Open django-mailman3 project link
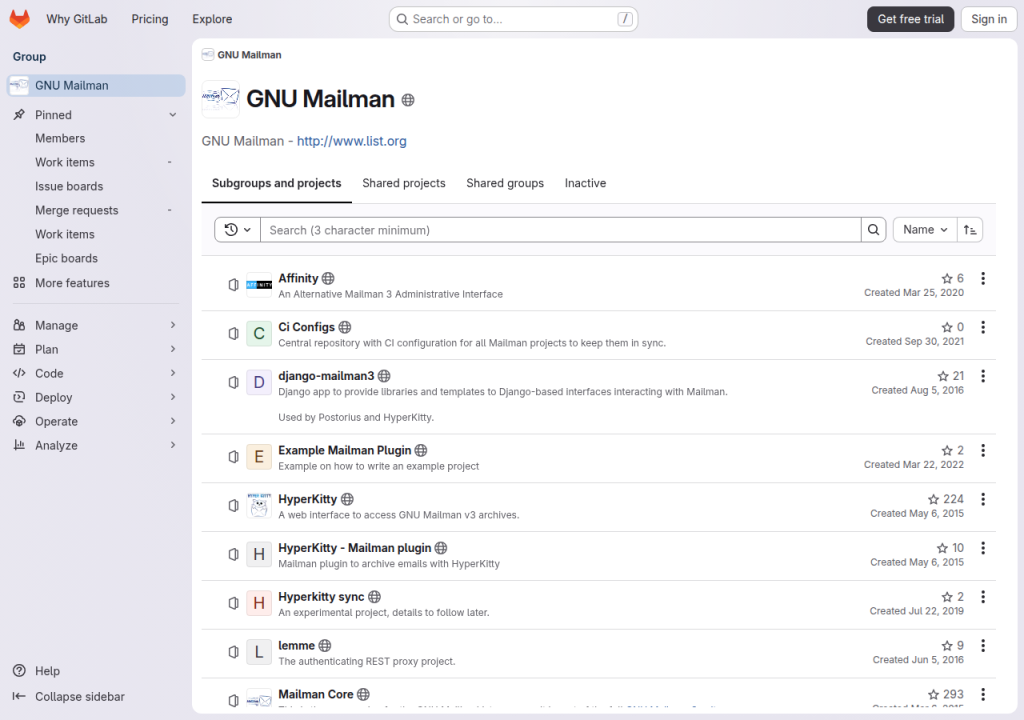Screen dimensions: 1024x720 pyautogui.click(x=326, y=376)
